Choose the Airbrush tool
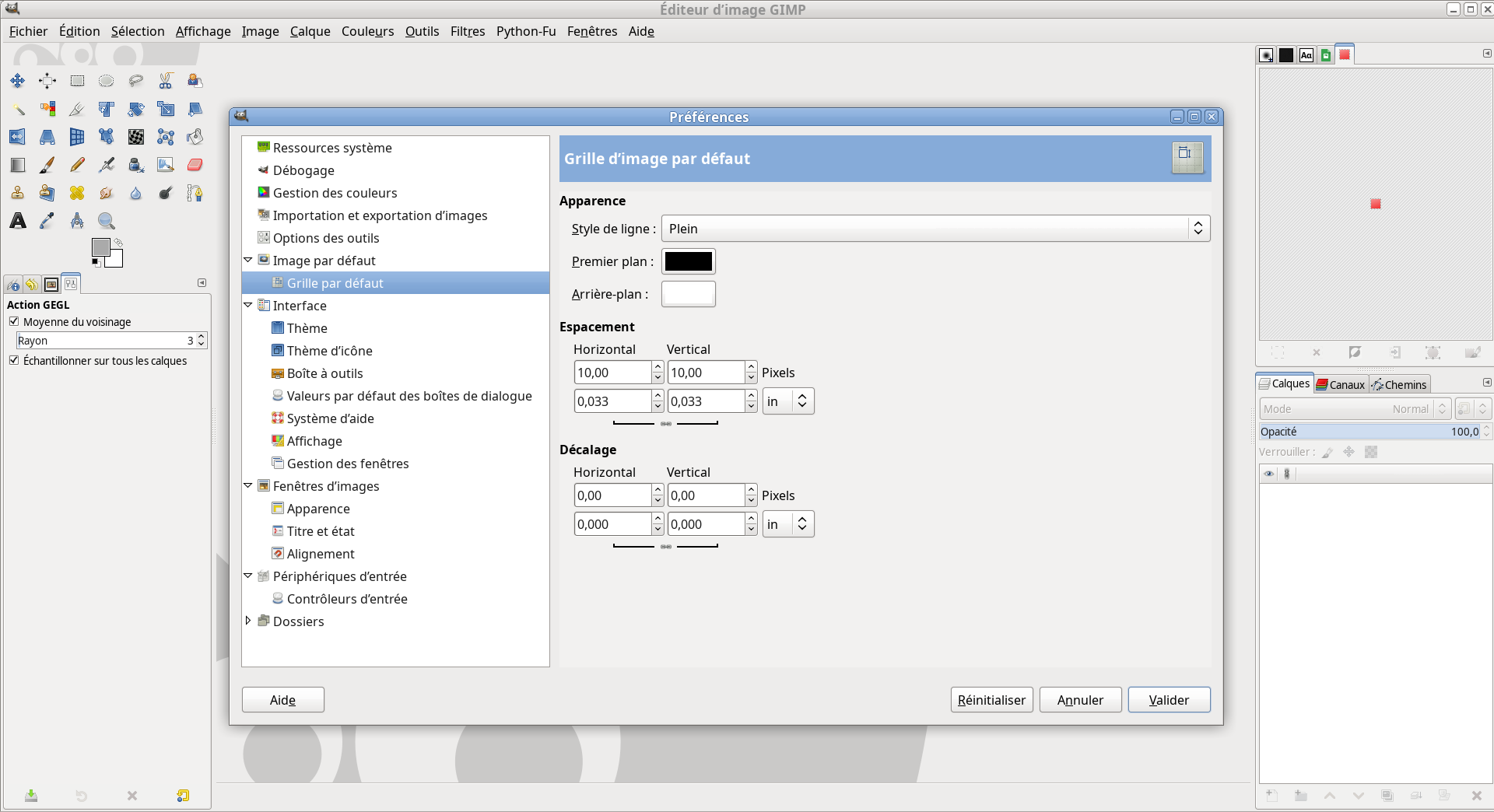Image resolution: width=1494 pixels, height=812 pixels. coord(107,165)
